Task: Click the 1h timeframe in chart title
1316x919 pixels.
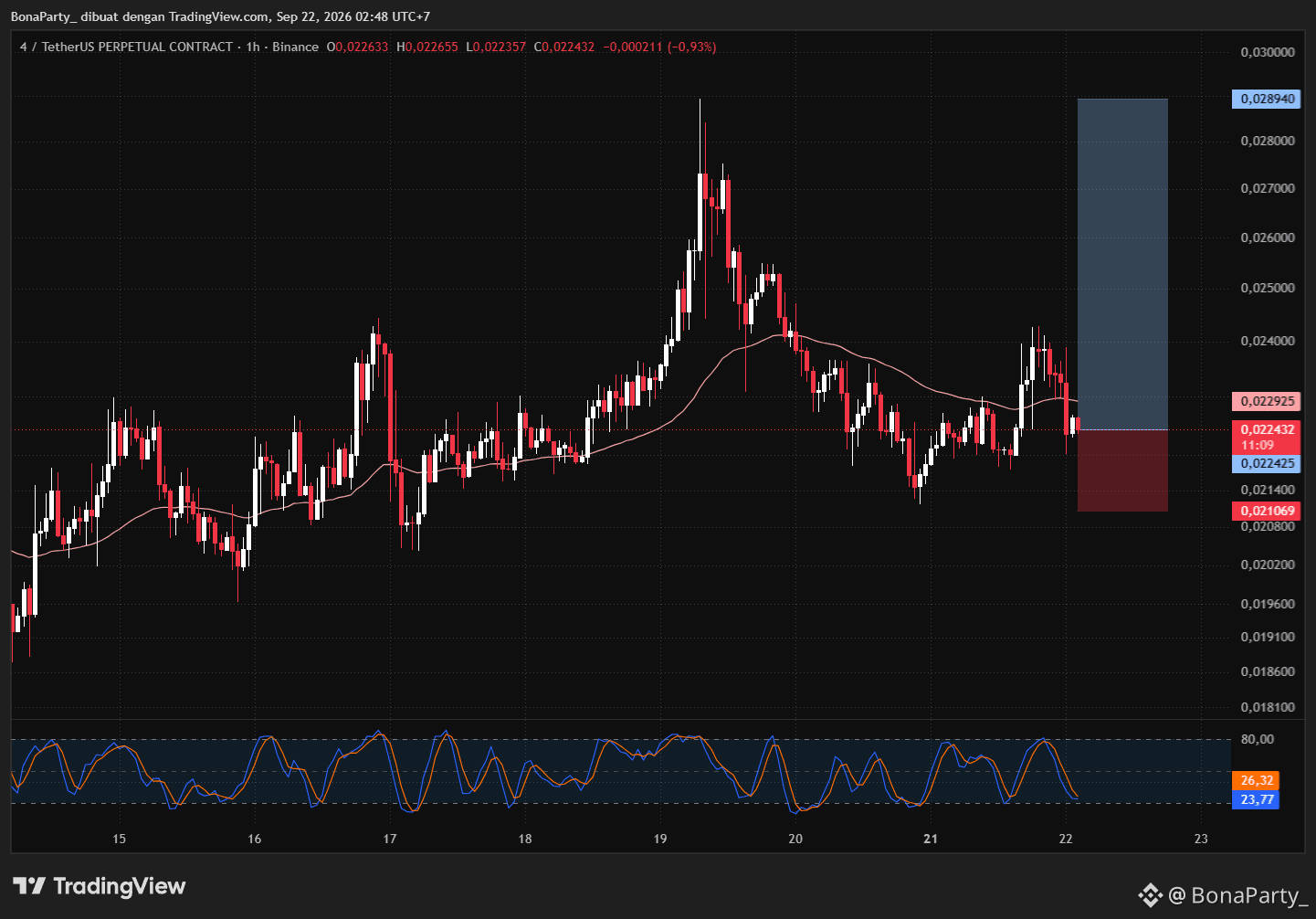Action: [253, 47]
